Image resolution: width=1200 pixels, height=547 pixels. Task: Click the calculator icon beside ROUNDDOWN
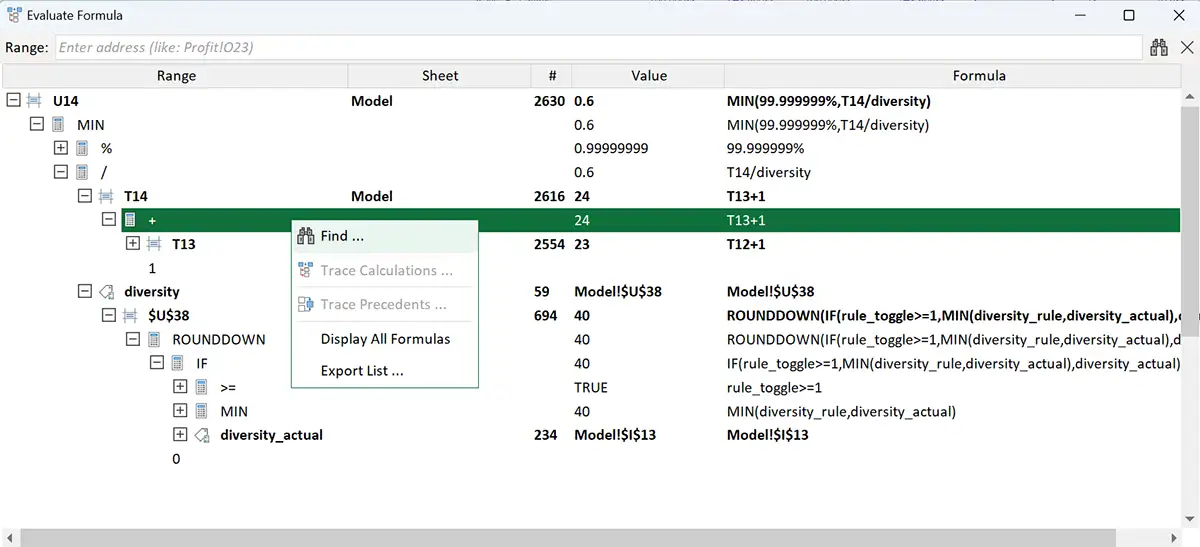(x=155, y=339)
